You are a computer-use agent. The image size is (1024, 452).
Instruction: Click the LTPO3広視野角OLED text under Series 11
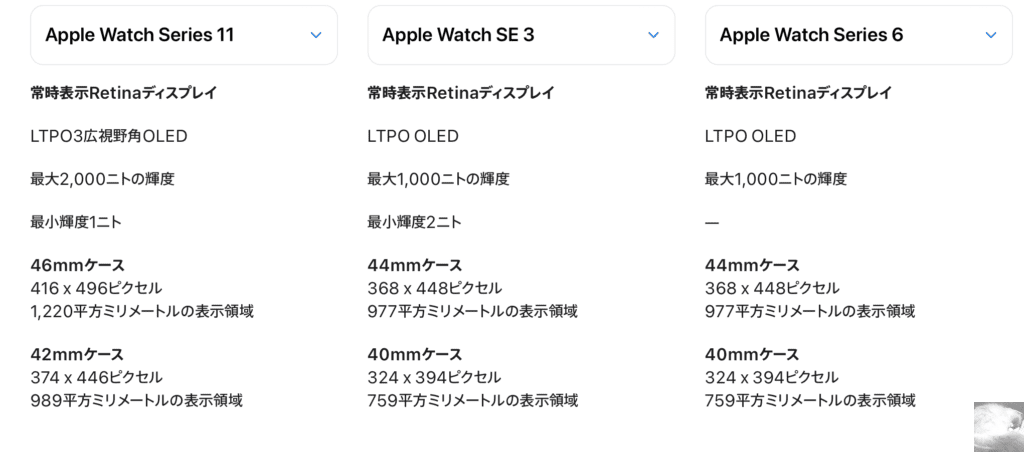coord(109,136)
